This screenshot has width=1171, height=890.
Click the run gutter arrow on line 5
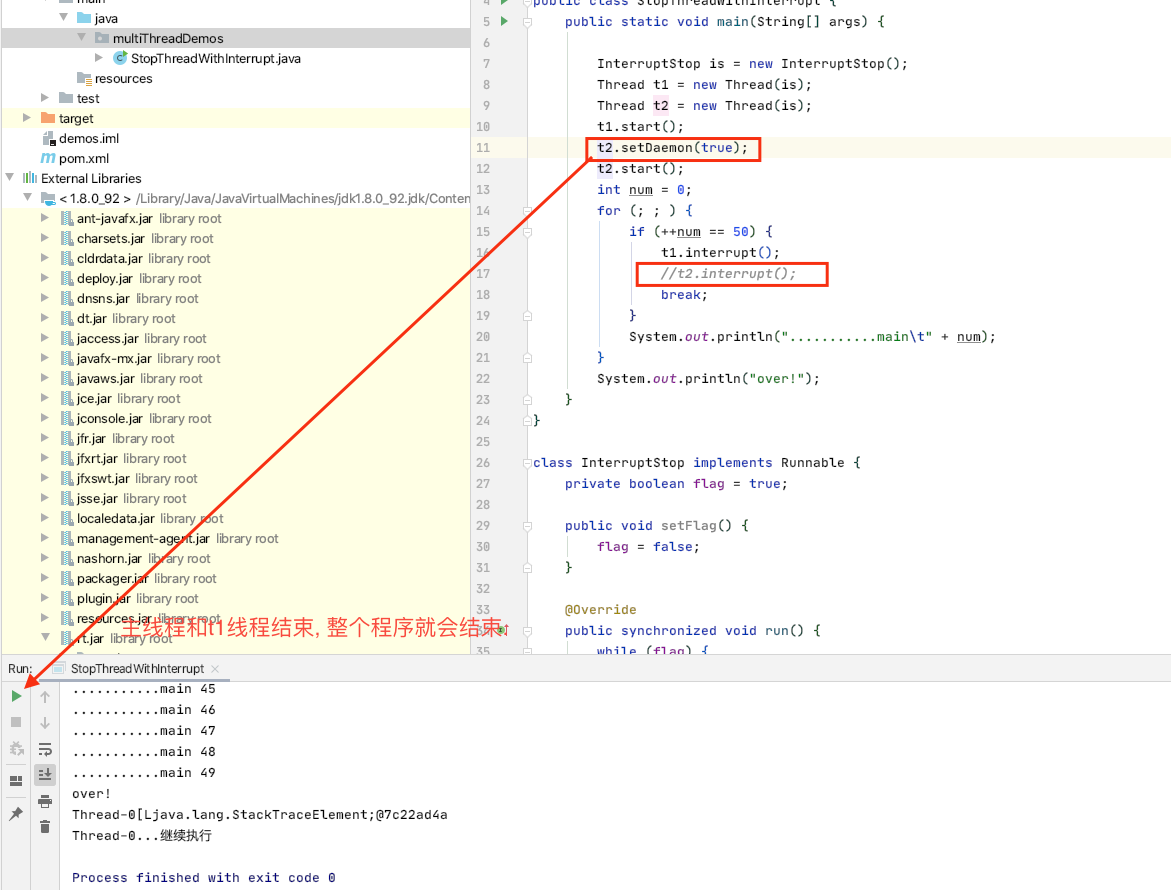click(504, 21)
